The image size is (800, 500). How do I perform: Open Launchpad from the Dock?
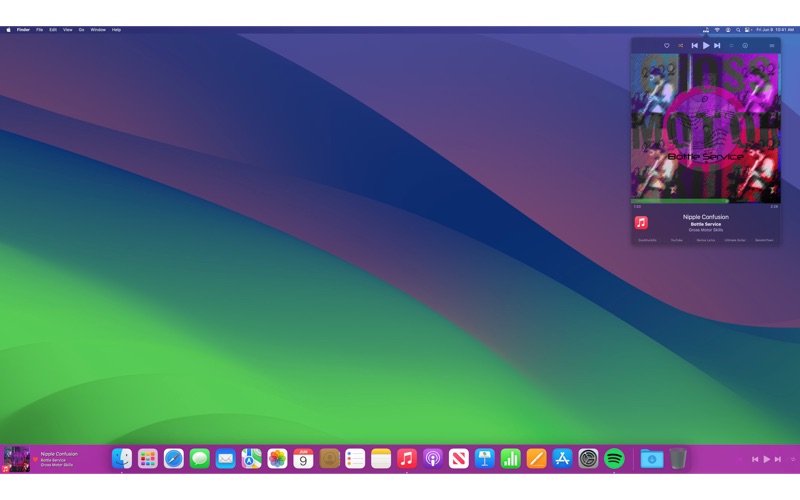(148, 458)
